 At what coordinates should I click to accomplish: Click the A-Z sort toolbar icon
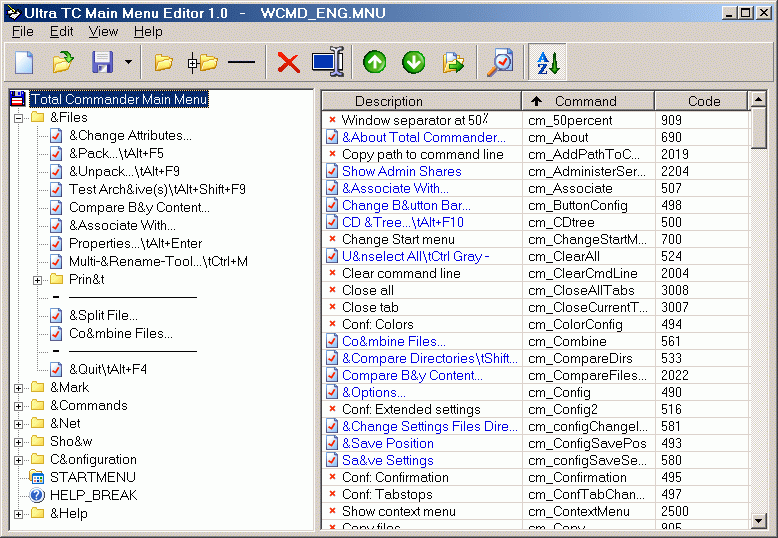[x=548, y=63]
